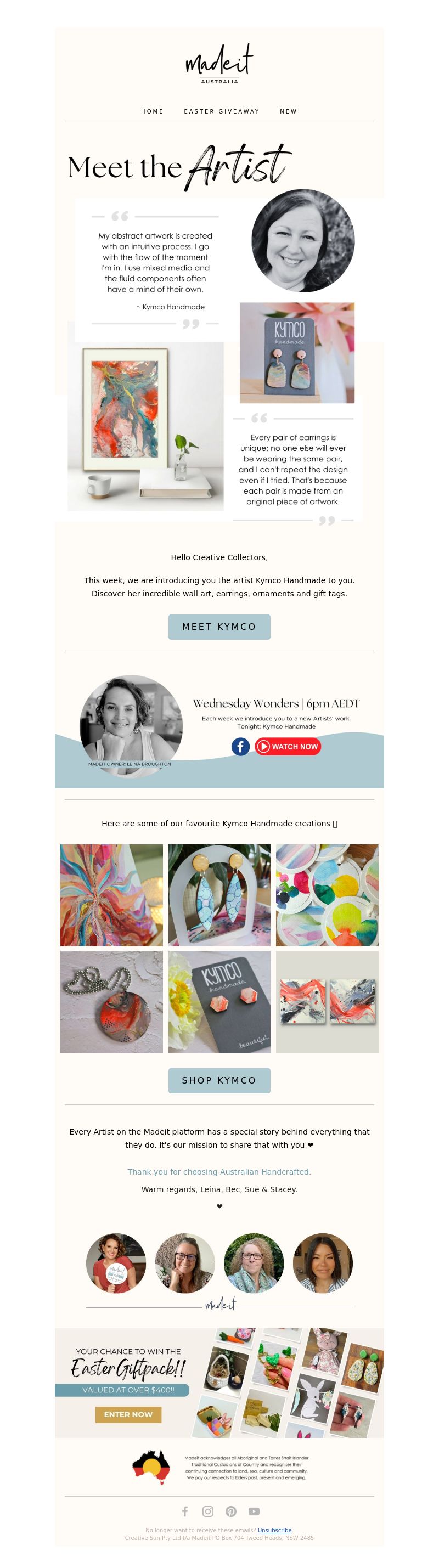Open the watercolour circle gift tags image
The image size is (439, 1568).
pos(327,895)
